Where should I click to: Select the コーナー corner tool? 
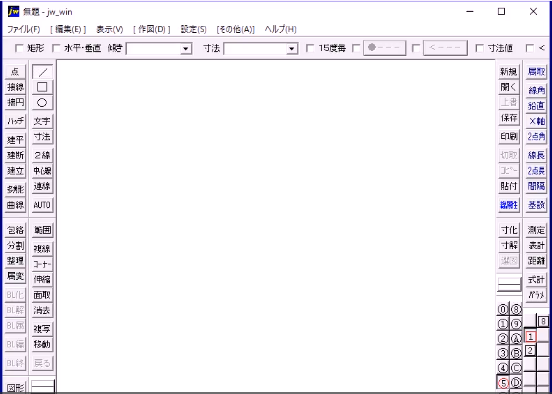click(x=42, y=264)
